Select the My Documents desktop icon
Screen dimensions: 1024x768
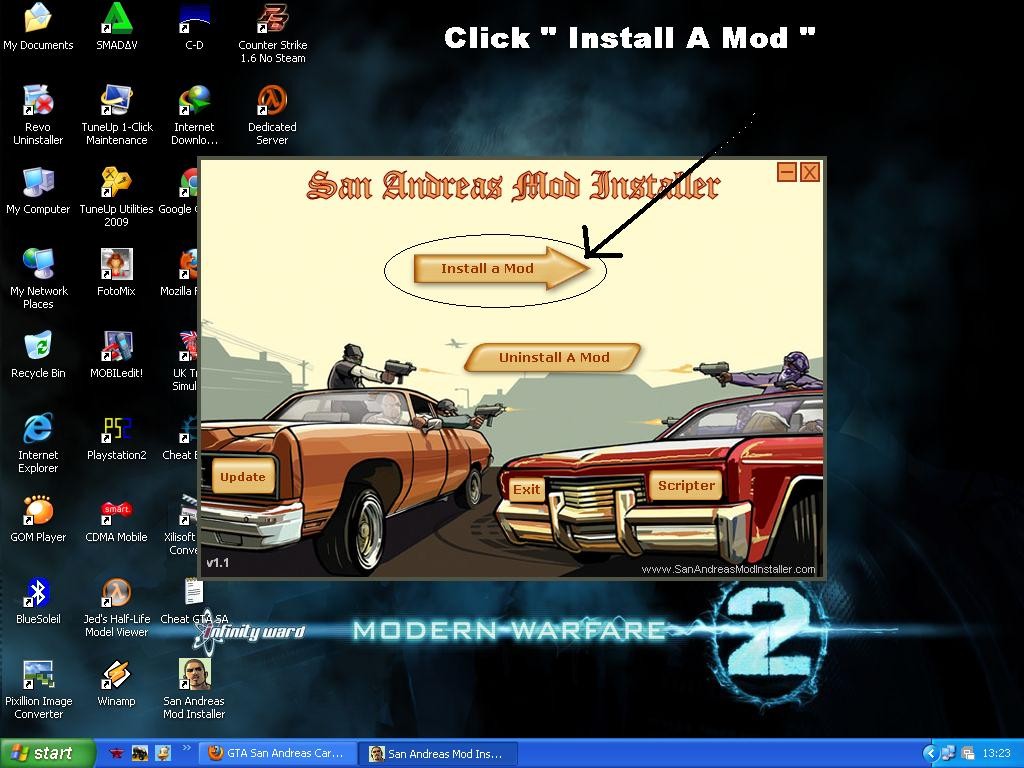click(x=38, y=27)
